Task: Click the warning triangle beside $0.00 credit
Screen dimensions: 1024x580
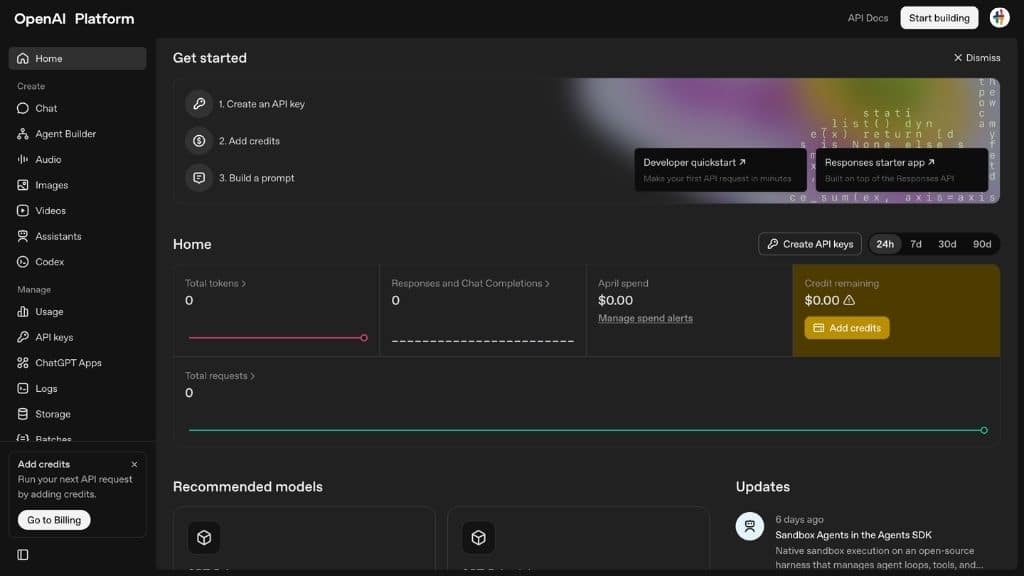Action: pyautogui.click(x=849, y=300)
